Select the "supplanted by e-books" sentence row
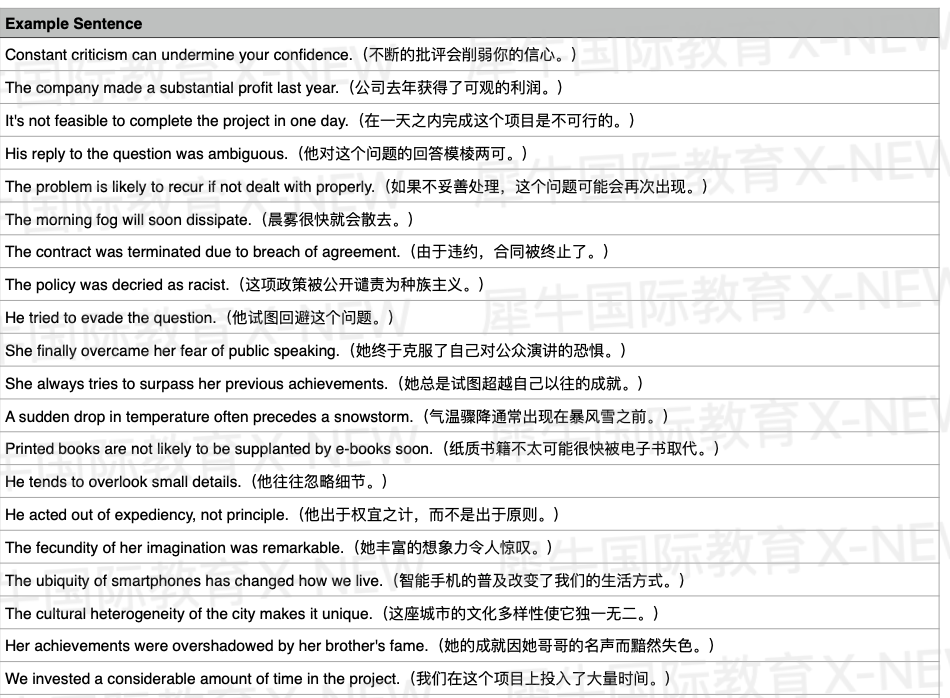This screenshot has height=698, width=950. (x=362, y=449)
